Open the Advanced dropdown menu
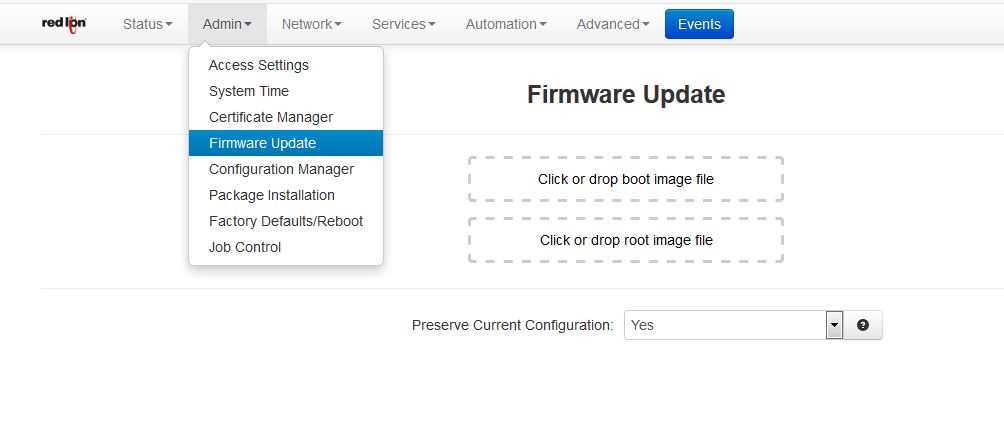 [x=613, y=24]
